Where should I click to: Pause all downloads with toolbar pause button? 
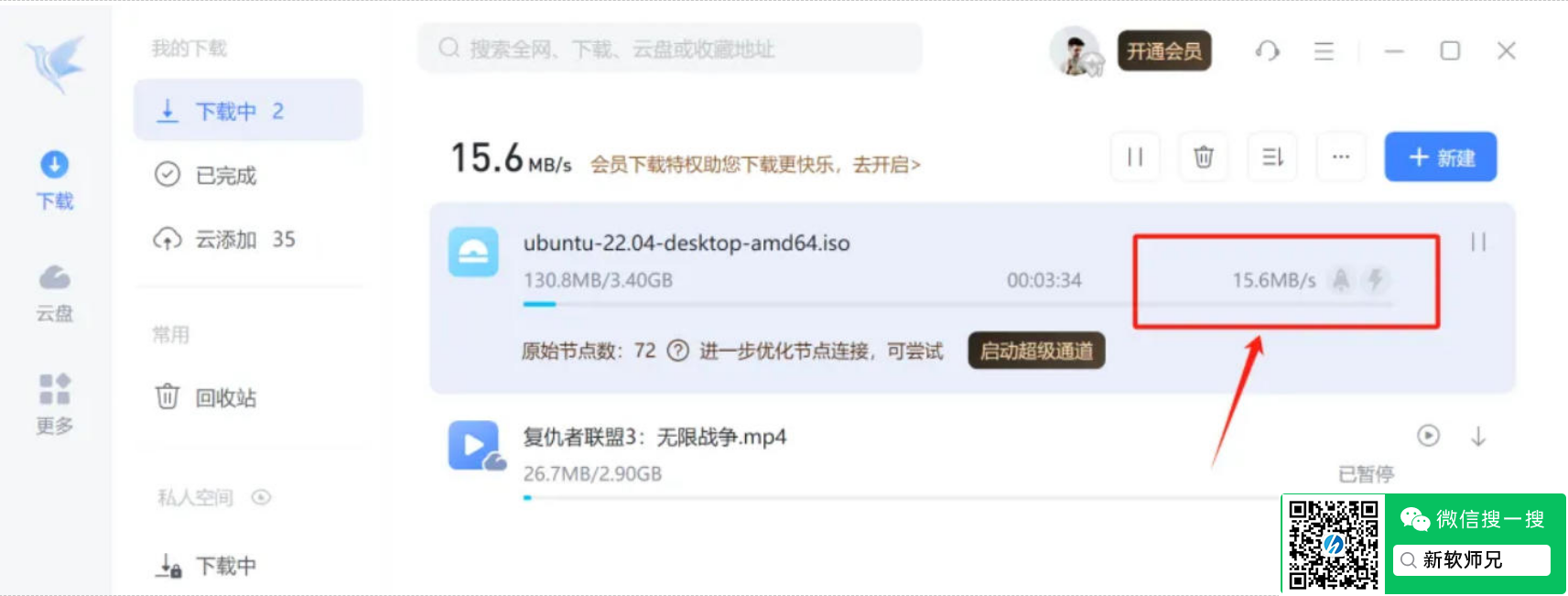coord(1135,157)
